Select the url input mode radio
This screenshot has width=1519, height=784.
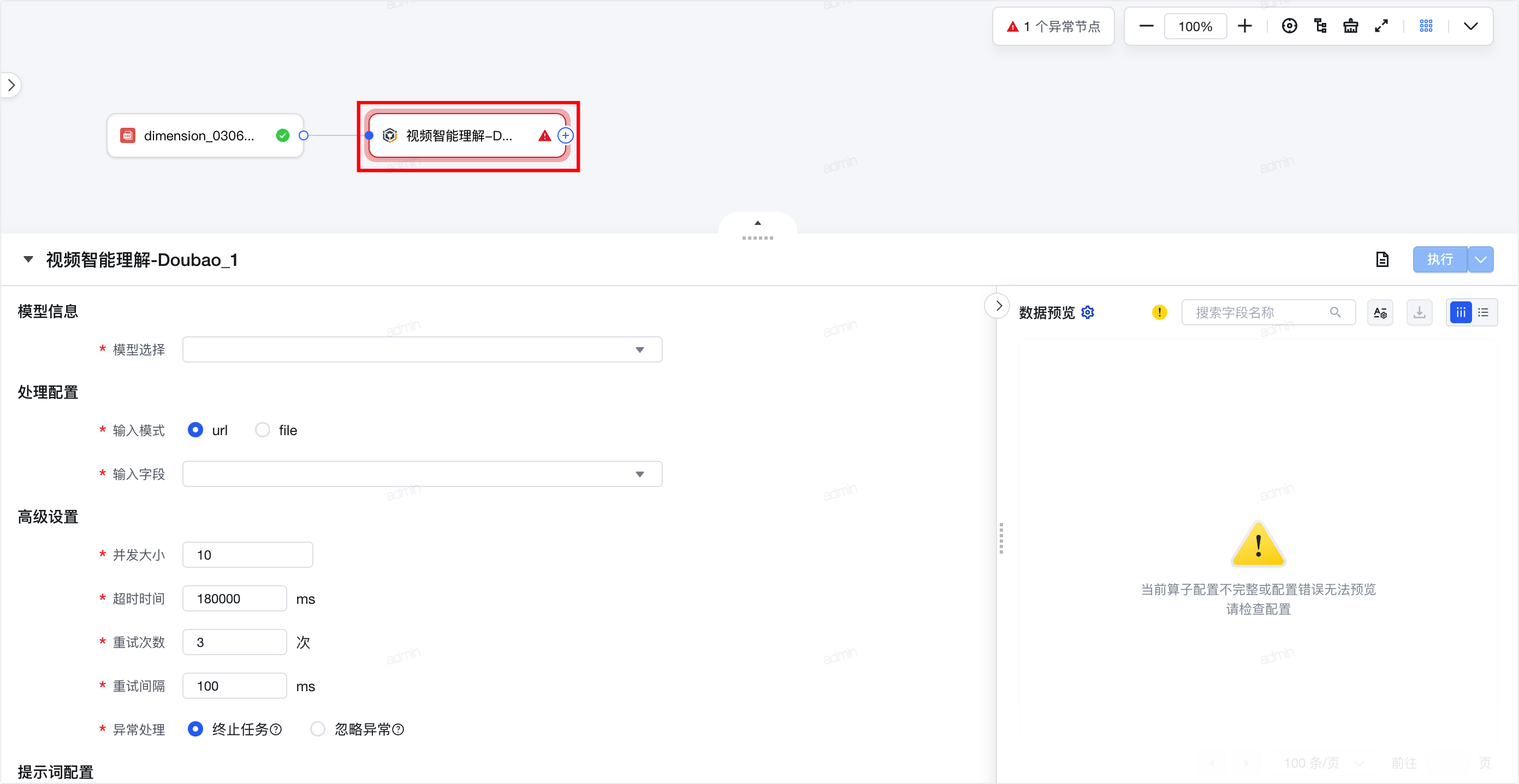[x=195, y=430]
